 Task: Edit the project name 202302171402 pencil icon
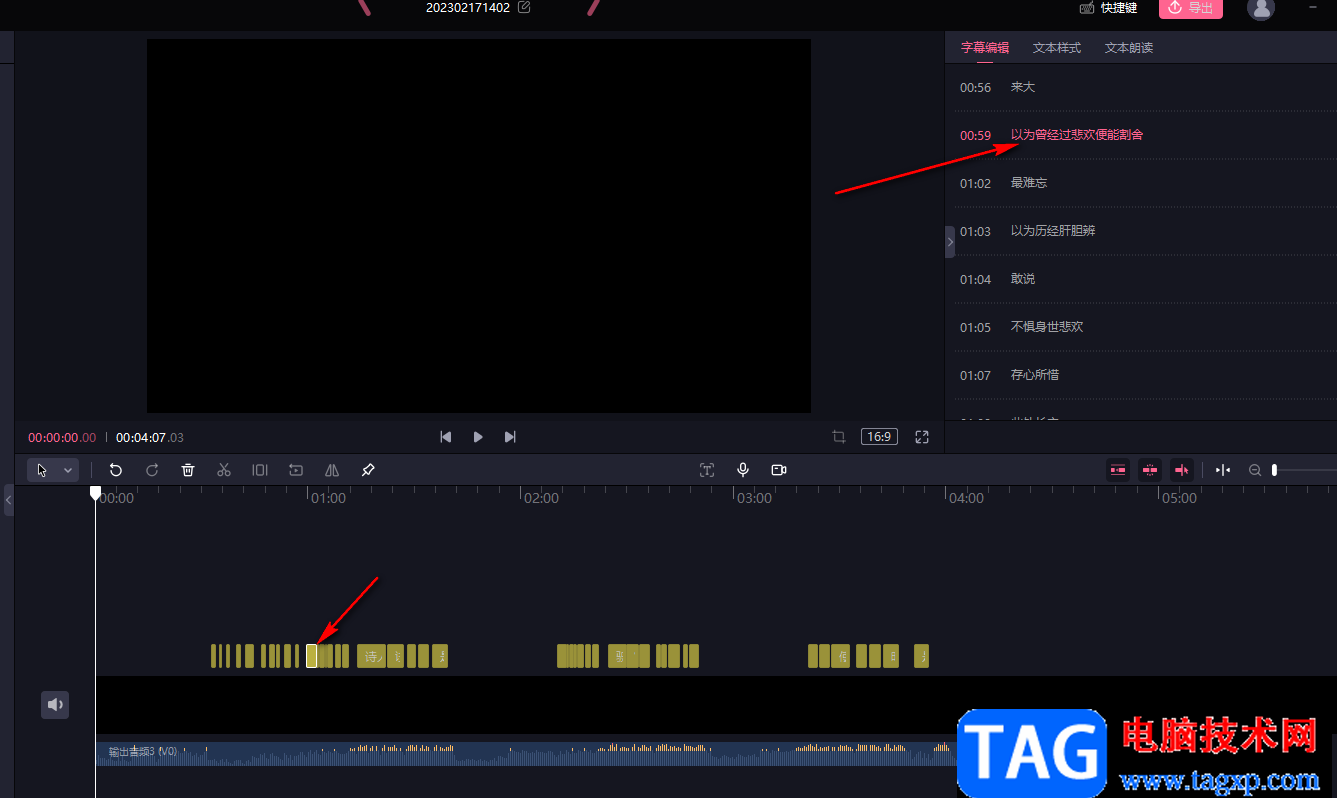tap(525, 7)
